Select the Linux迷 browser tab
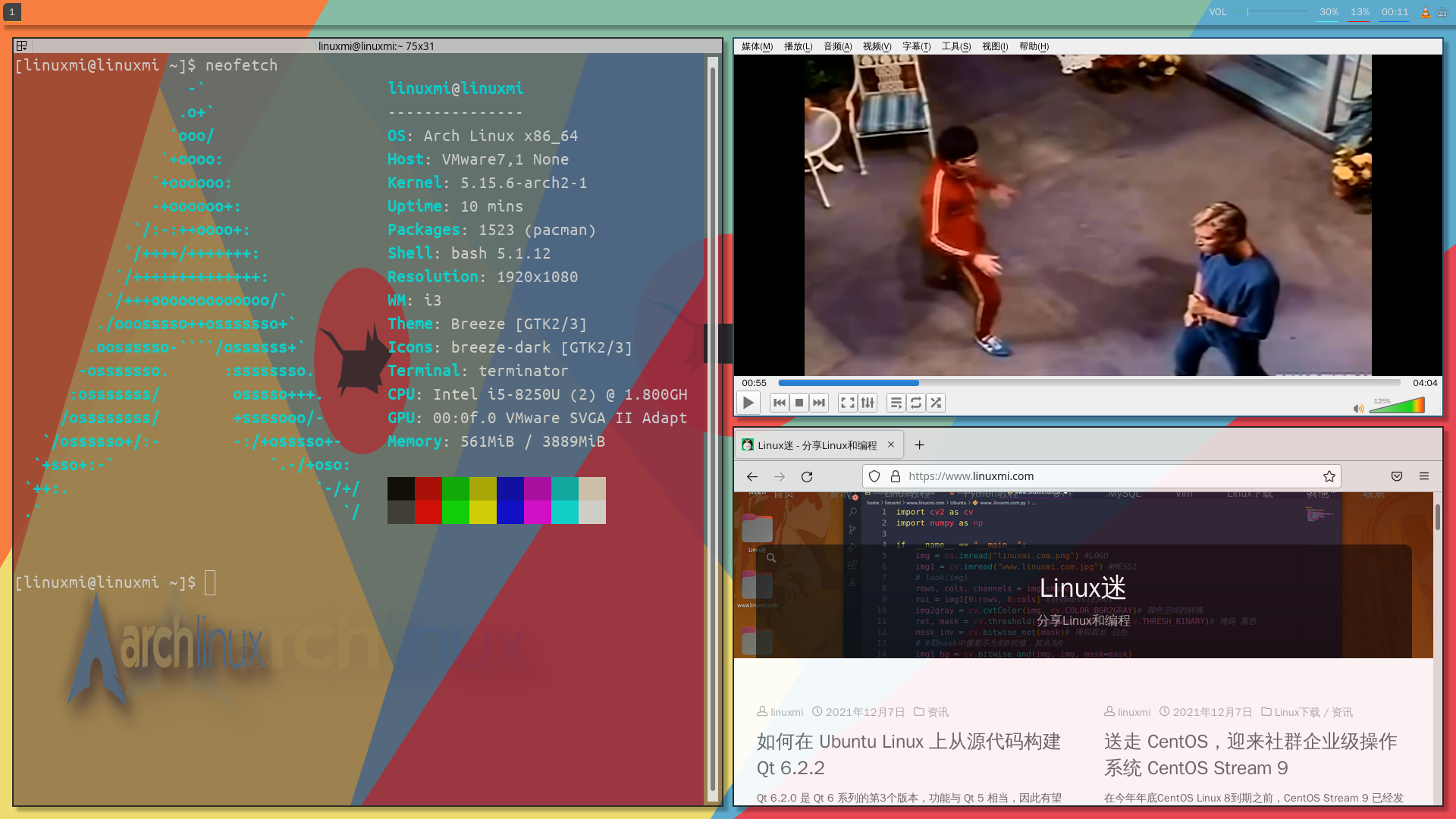 pos(818,445)
